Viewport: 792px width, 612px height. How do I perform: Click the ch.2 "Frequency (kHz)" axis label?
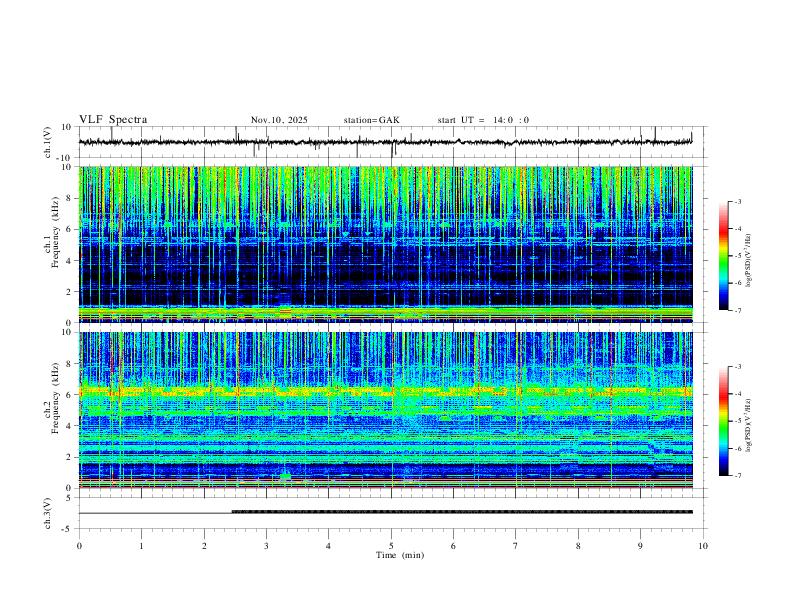(56, 398)
